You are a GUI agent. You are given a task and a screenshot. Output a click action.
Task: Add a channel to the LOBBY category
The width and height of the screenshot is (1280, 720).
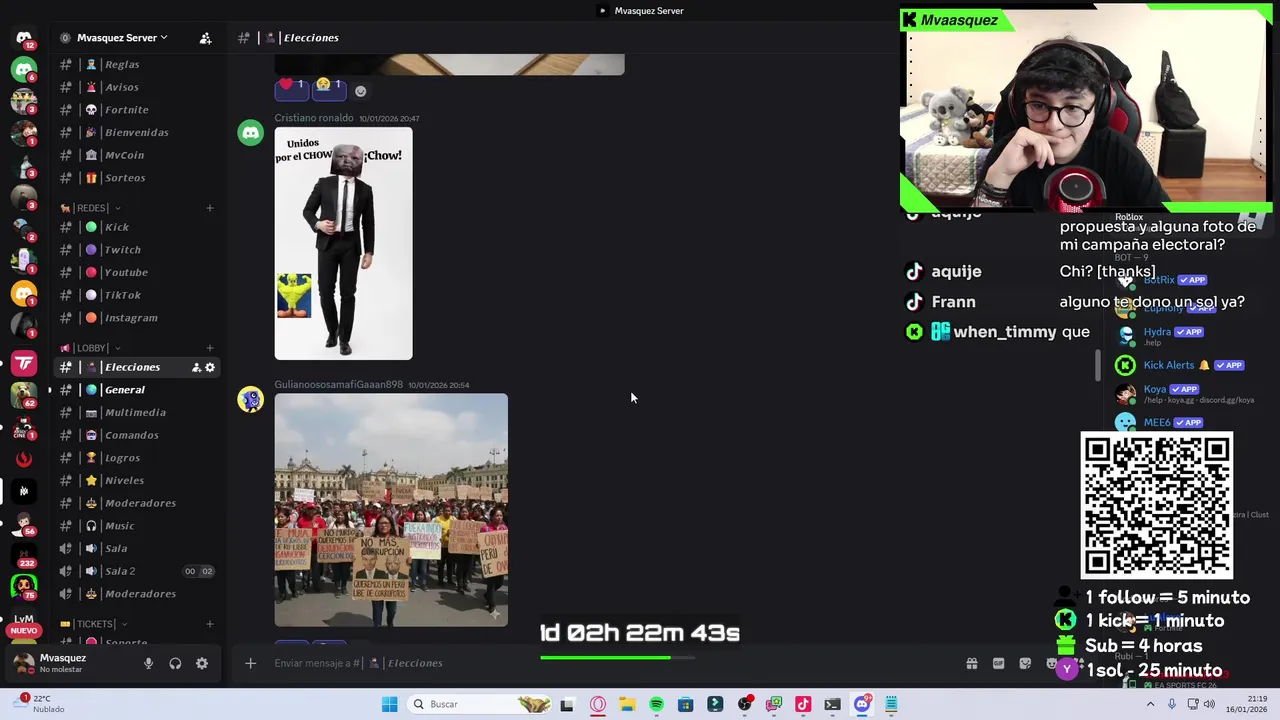(210, 348)
